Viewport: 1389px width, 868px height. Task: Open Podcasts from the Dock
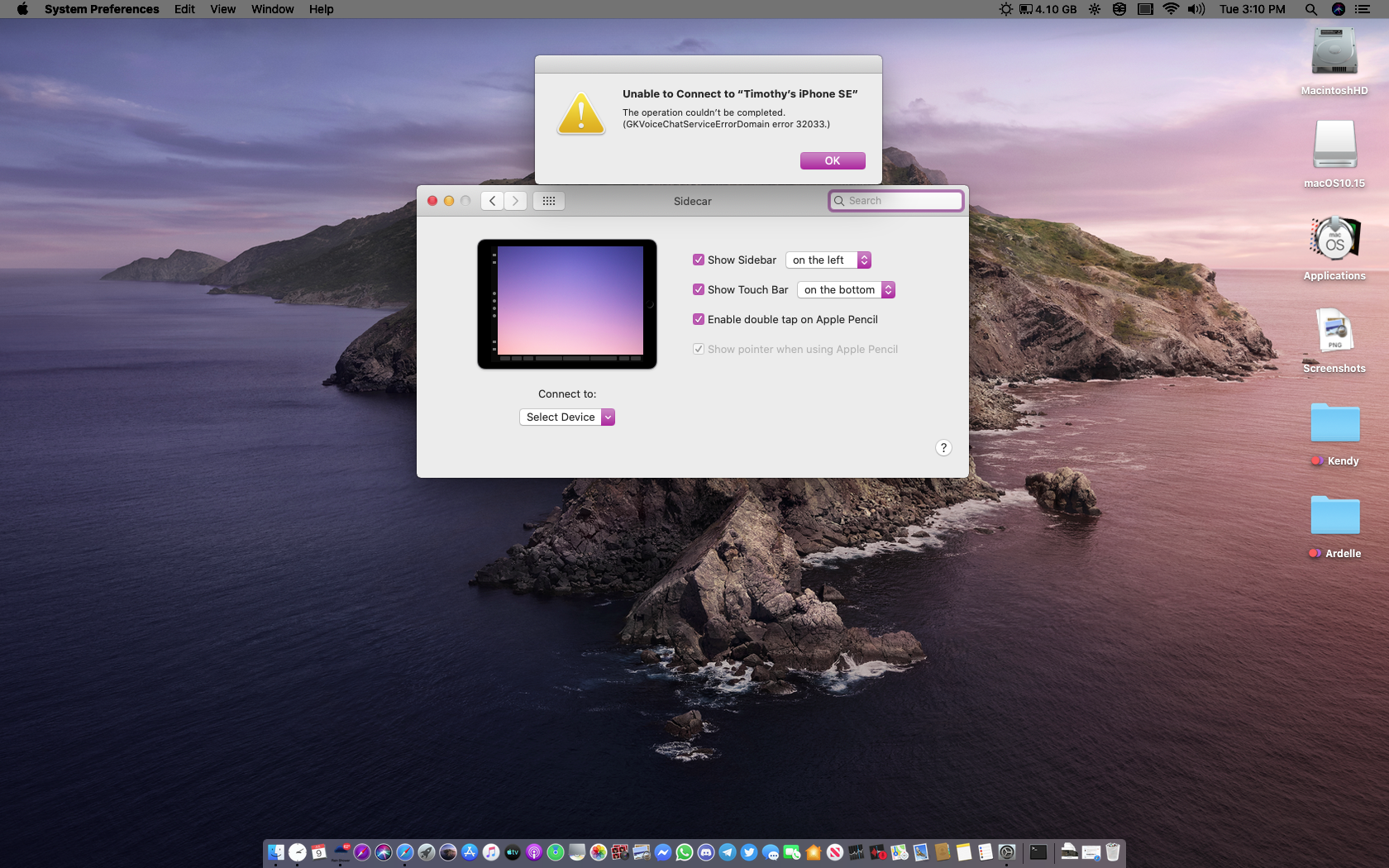click(x=534, y=852)
